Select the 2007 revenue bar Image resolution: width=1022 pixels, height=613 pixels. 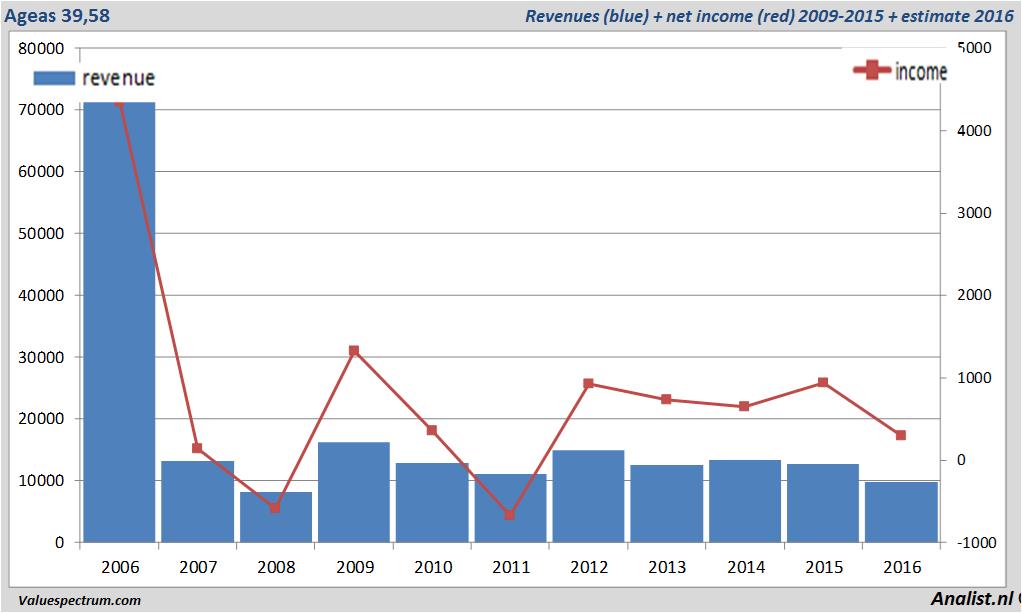(x=197, y=501)
